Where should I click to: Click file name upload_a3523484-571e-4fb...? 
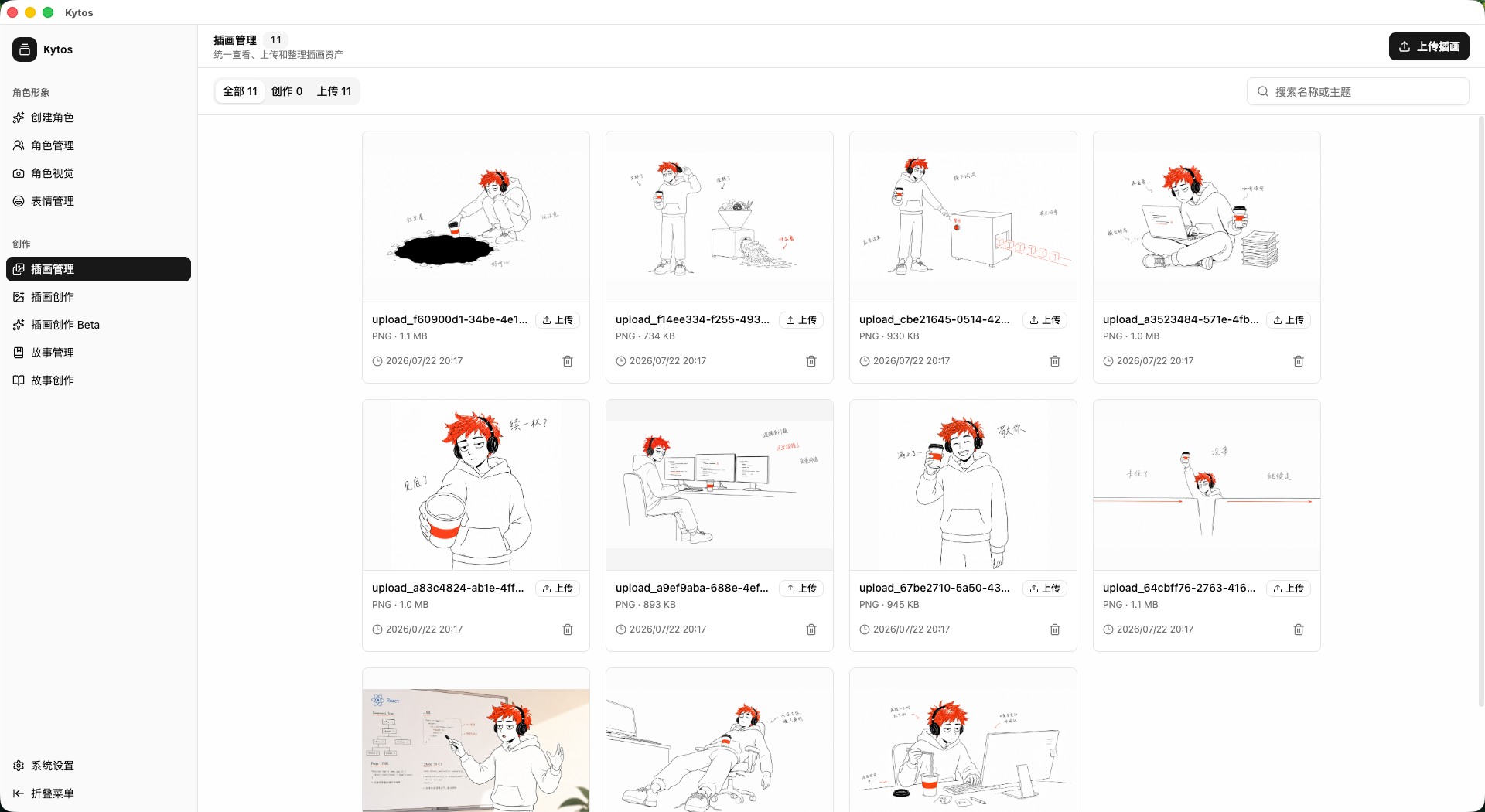pos(1180,319)
